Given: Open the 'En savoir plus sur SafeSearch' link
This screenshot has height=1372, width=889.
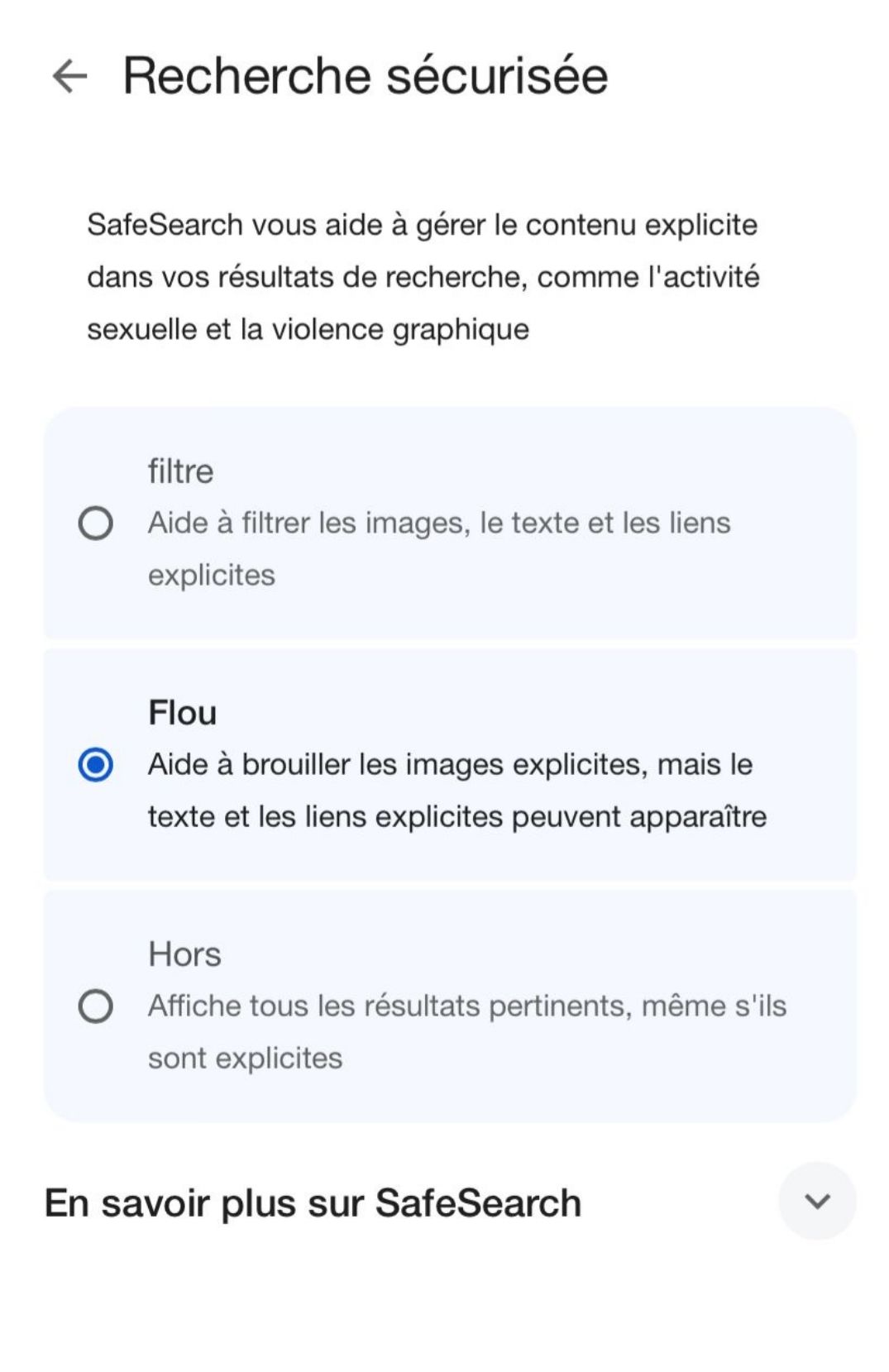Looking at the screenshot, I should pos(313,1203).
